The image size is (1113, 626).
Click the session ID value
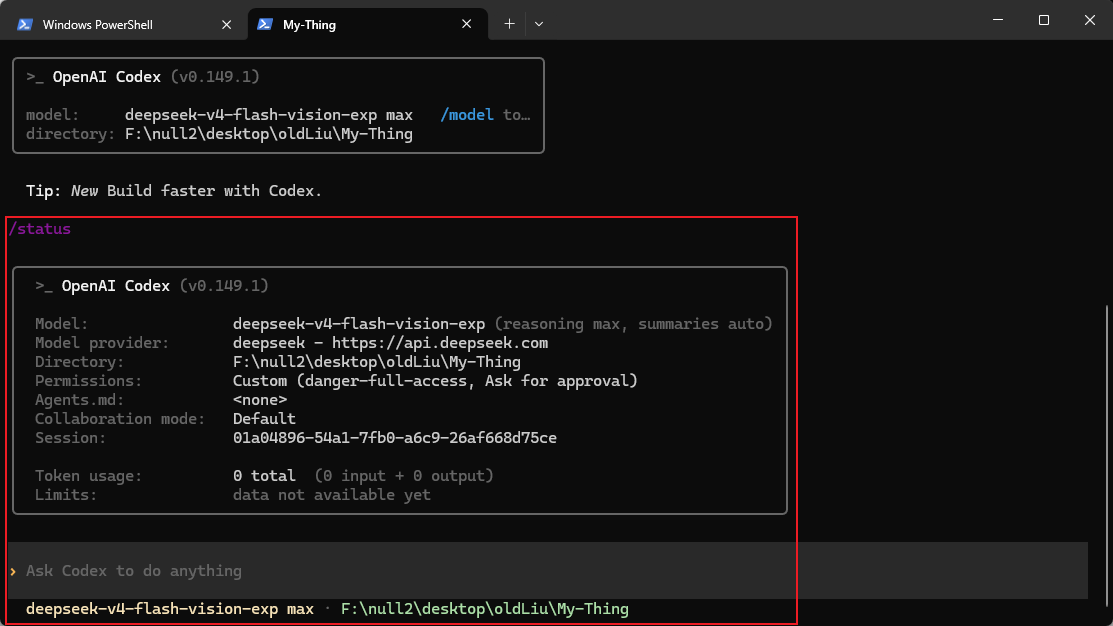pyautogui.click(x=395, y=438)
